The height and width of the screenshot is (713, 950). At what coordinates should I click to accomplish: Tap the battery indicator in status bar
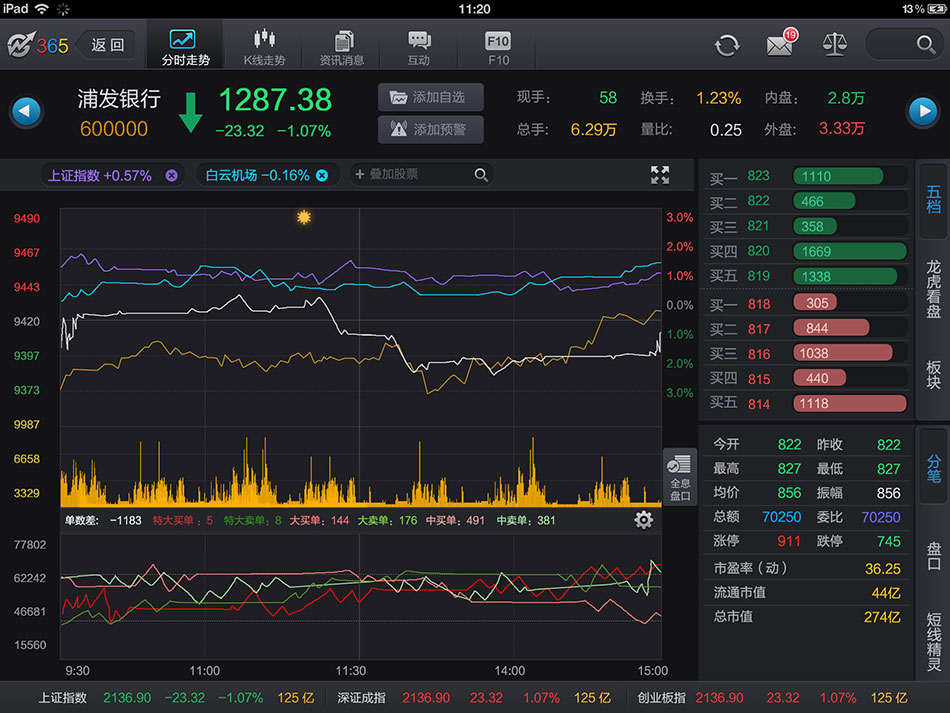click(x=936, y=9)
